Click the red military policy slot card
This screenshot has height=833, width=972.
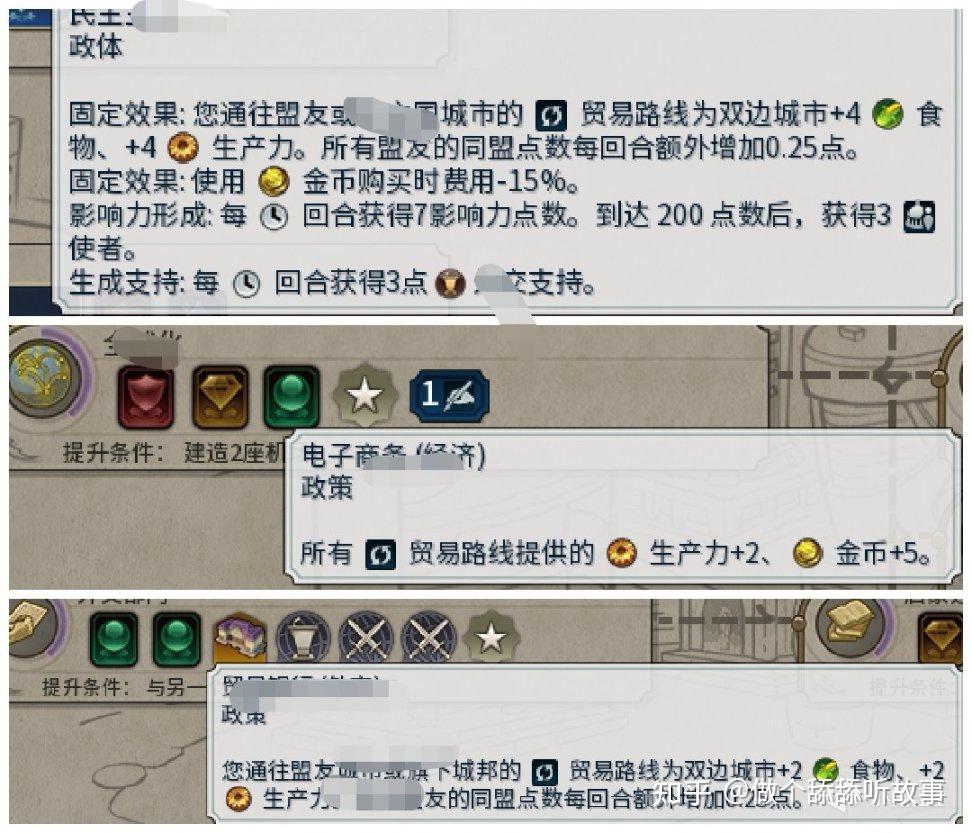146,397
